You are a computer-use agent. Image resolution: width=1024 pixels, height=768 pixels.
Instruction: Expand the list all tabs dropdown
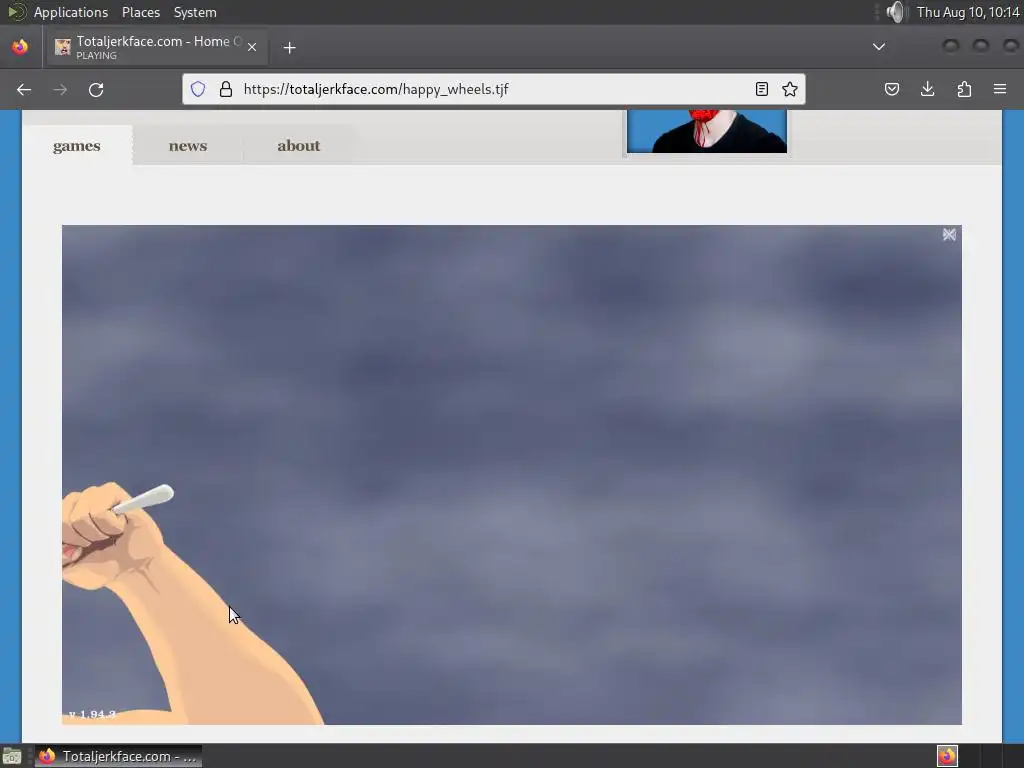(x=879, y=46)
